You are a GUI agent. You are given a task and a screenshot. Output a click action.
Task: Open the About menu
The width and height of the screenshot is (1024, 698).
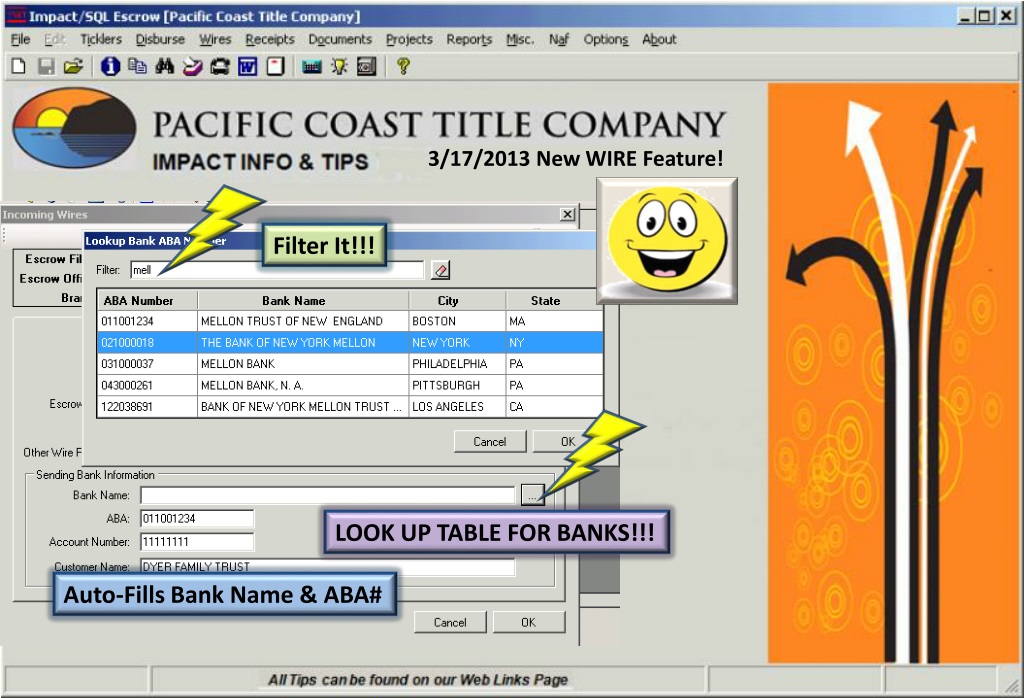coord(659,39)
